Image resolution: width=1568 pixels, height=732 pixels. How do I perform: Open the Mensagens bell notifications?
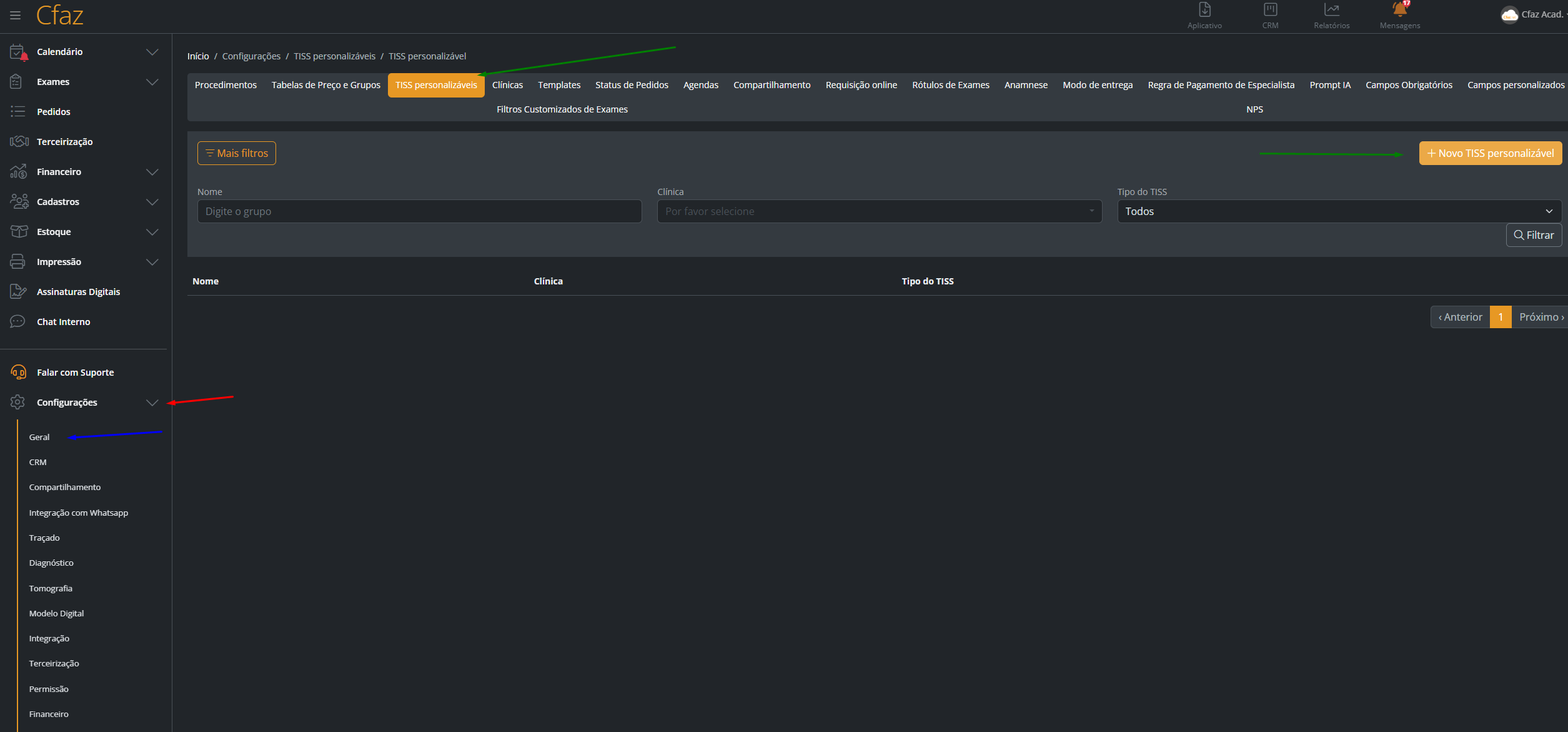click(1400, 10)
